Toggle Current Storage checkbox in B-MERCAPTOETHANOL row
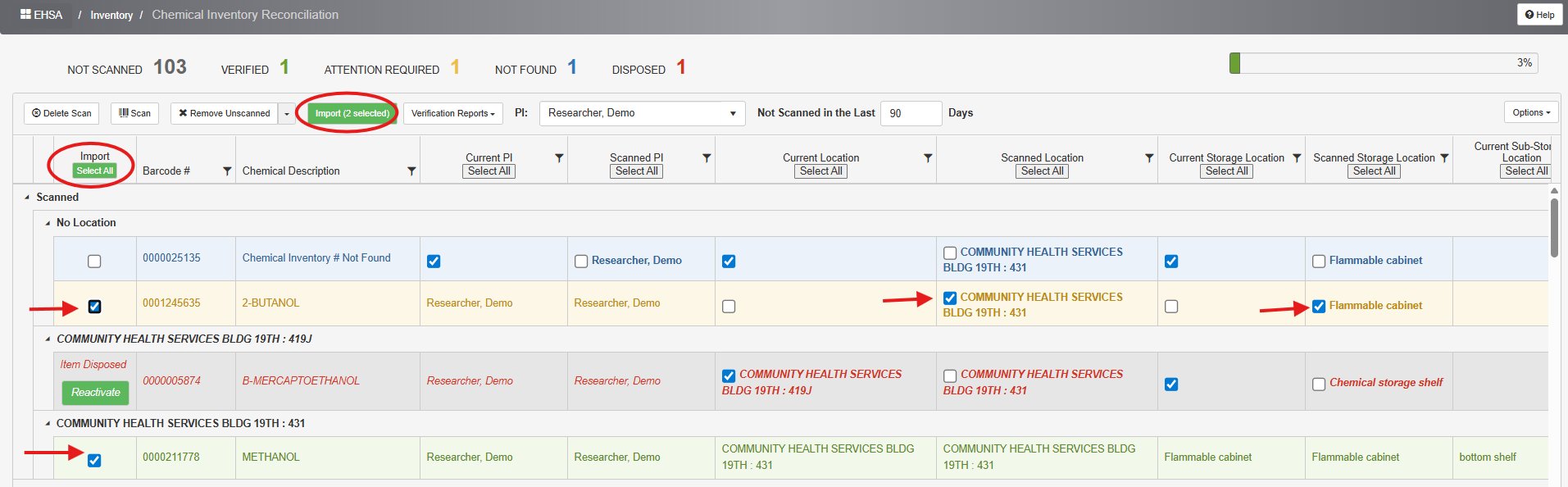This screenshot has width=1568, height=487. 1171,385
